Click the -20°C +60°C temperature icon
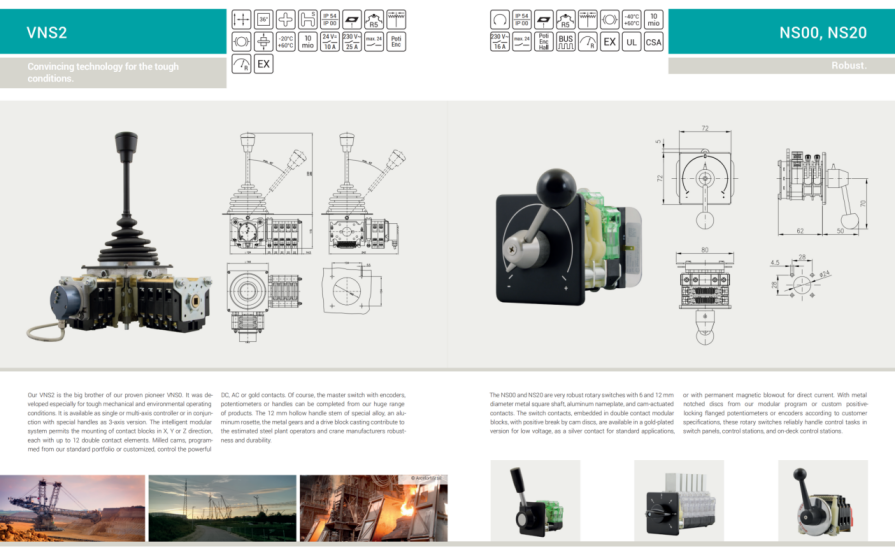This screenshot has width=896, height=554. point(285,41)
